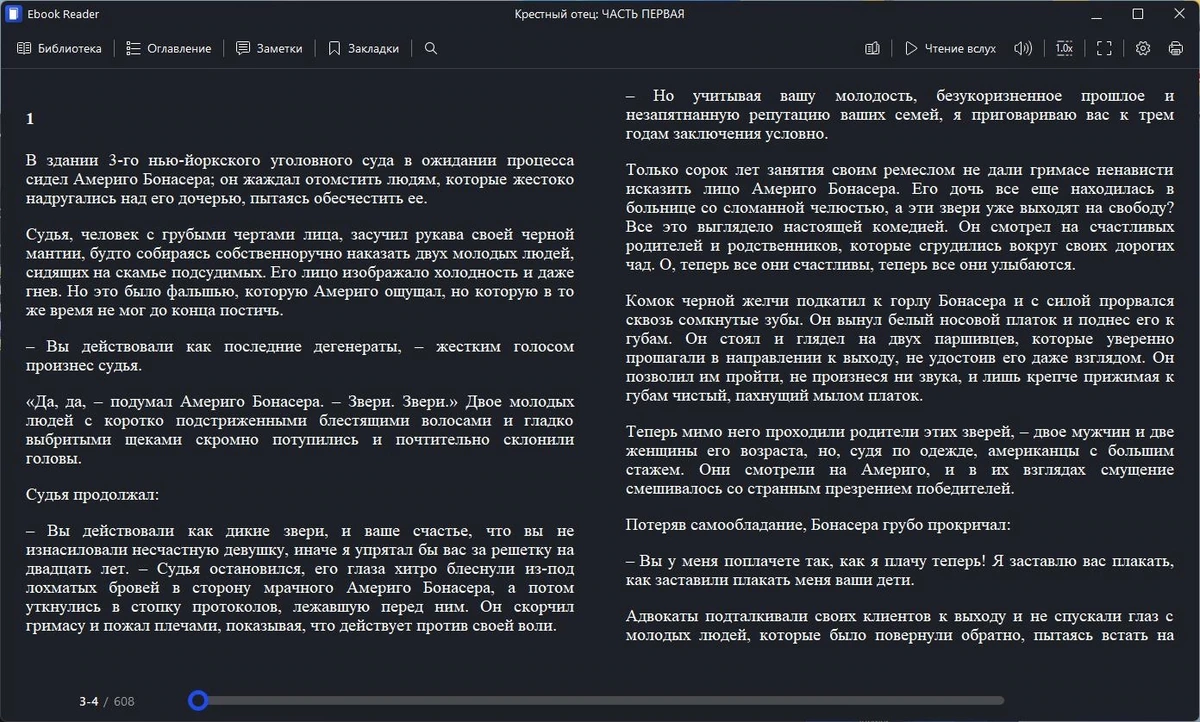The width and height of the screenshot is (1200, 722).
Task: Change the 1.0x reading speed
Action: (x=1064, y=48)
